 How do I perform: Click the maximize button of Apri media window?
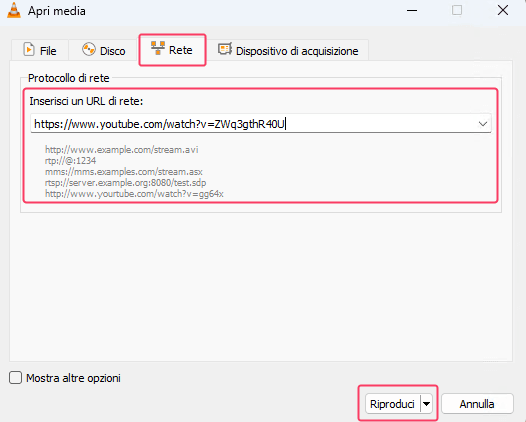[457, 10]
